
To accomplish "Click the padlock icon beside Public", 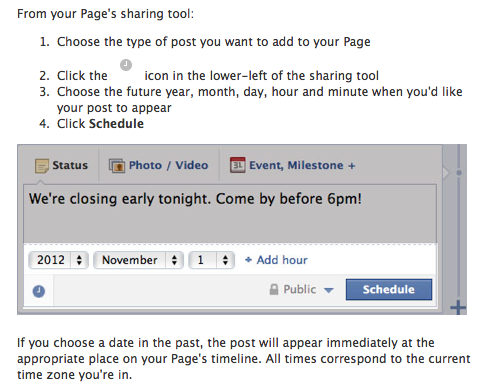I will [274, 289].
